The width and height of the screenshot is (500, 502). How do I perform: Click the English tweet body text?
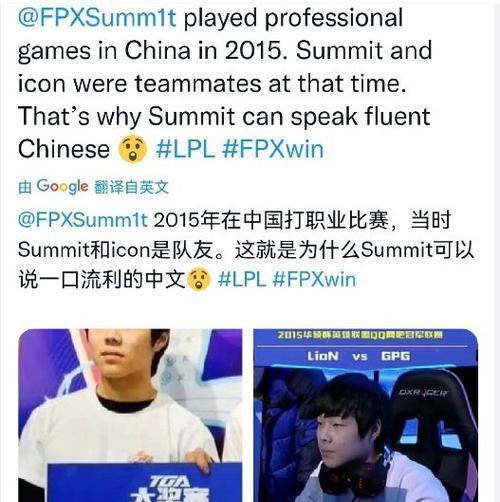225,83
